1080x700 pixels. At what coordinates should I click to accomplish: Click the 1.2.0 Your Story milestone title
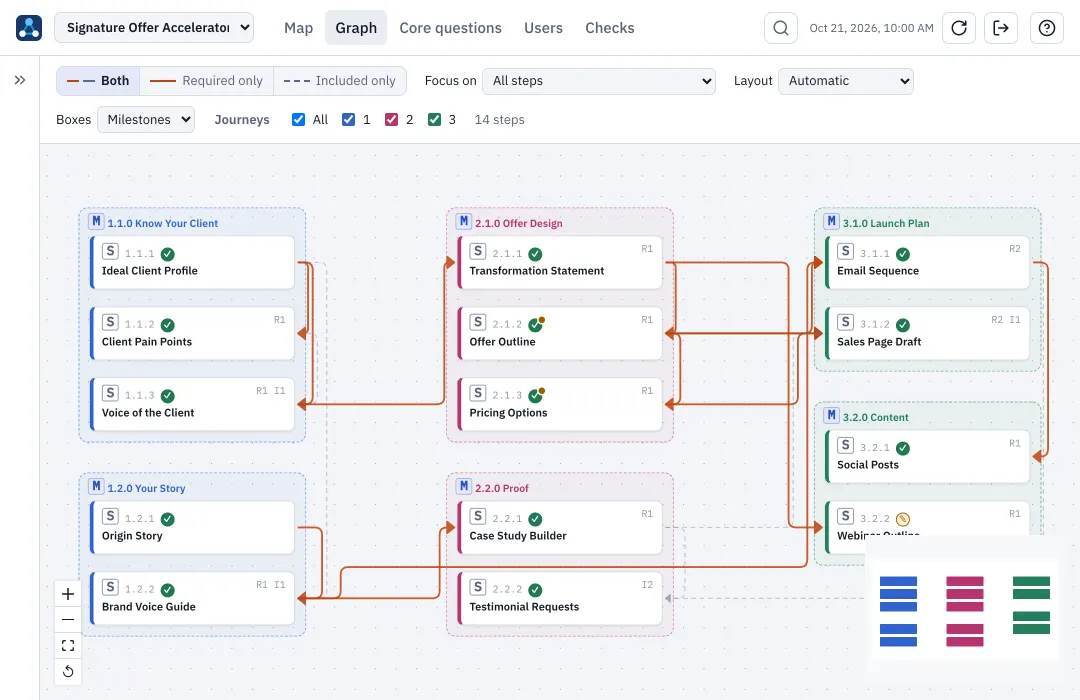click(146, 488)
